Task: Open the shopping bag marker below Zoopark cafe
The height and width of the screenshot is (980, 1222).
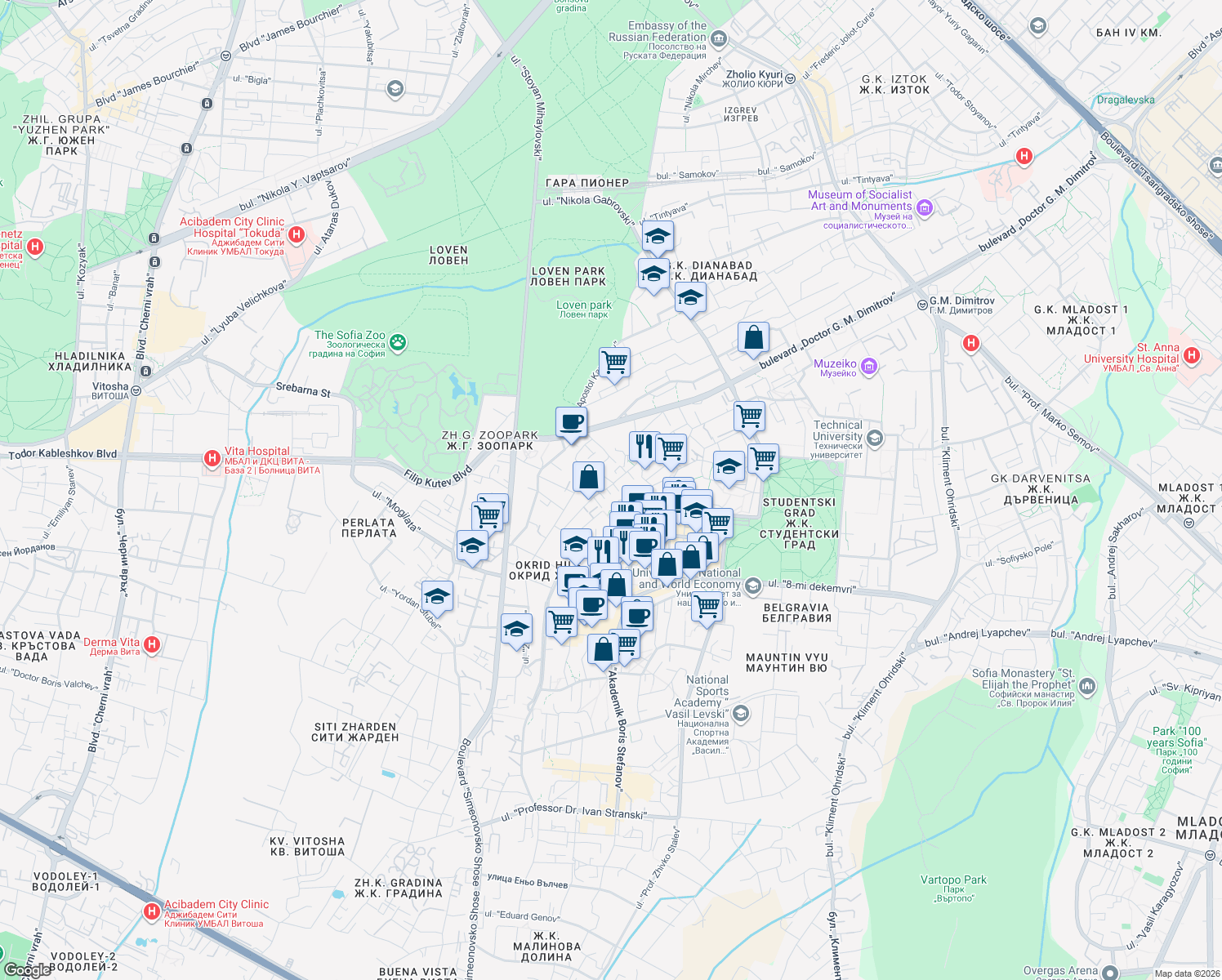Action: 588,478
